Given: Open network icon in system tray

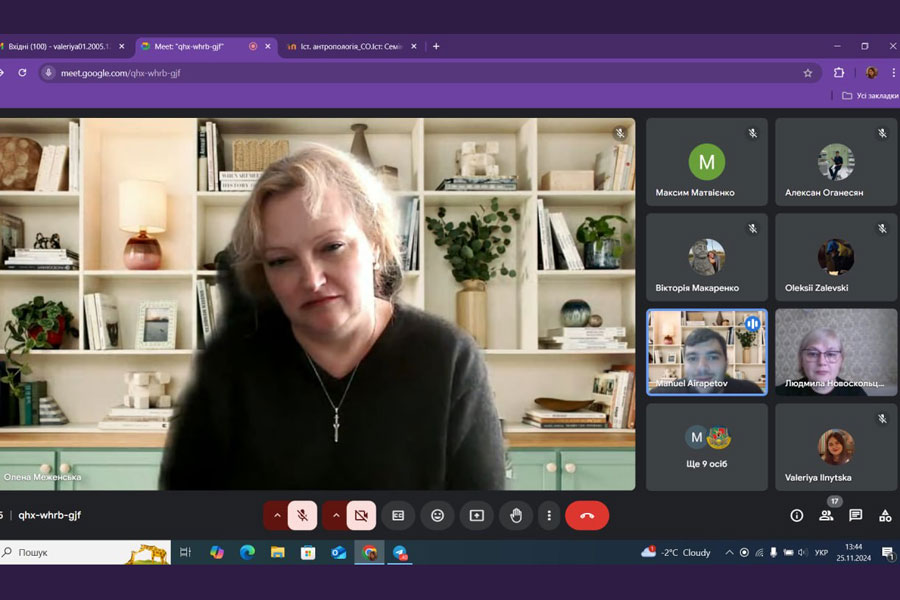Looking at the screenshot, I should pyautogui.click(x=759, y=552).
